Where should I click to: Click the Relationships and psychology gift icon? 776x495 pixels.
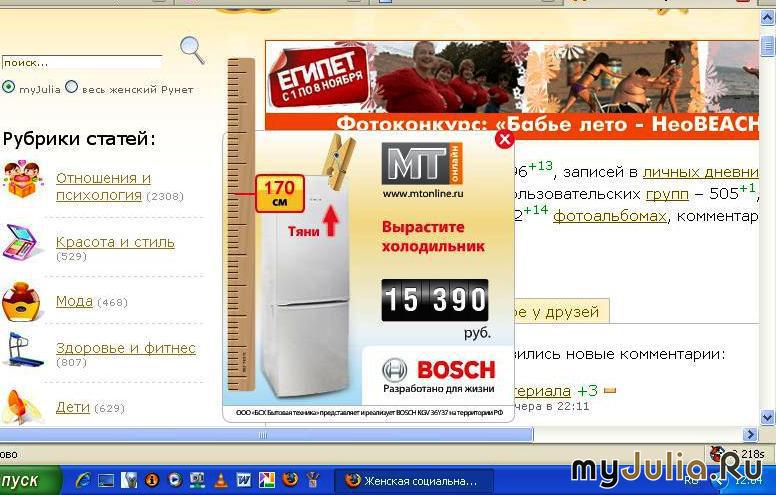(x=21, y=181)
